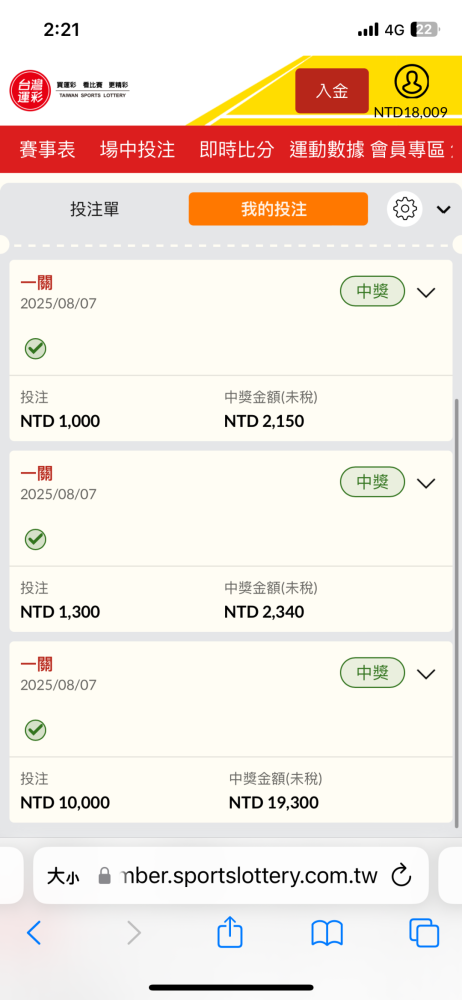Click green checkmark on NTD 10,000 bet
The image size is (462, 1000).
pos(35,730)
